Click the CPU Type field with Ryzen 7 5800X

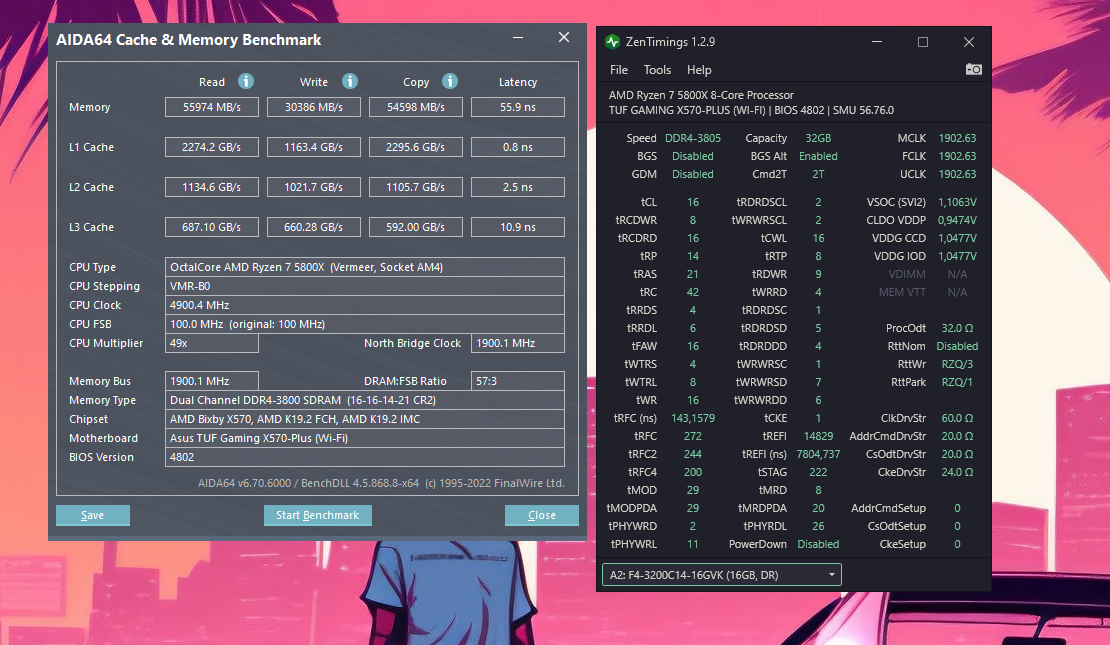pyautogui.click(x=365, y=267)
